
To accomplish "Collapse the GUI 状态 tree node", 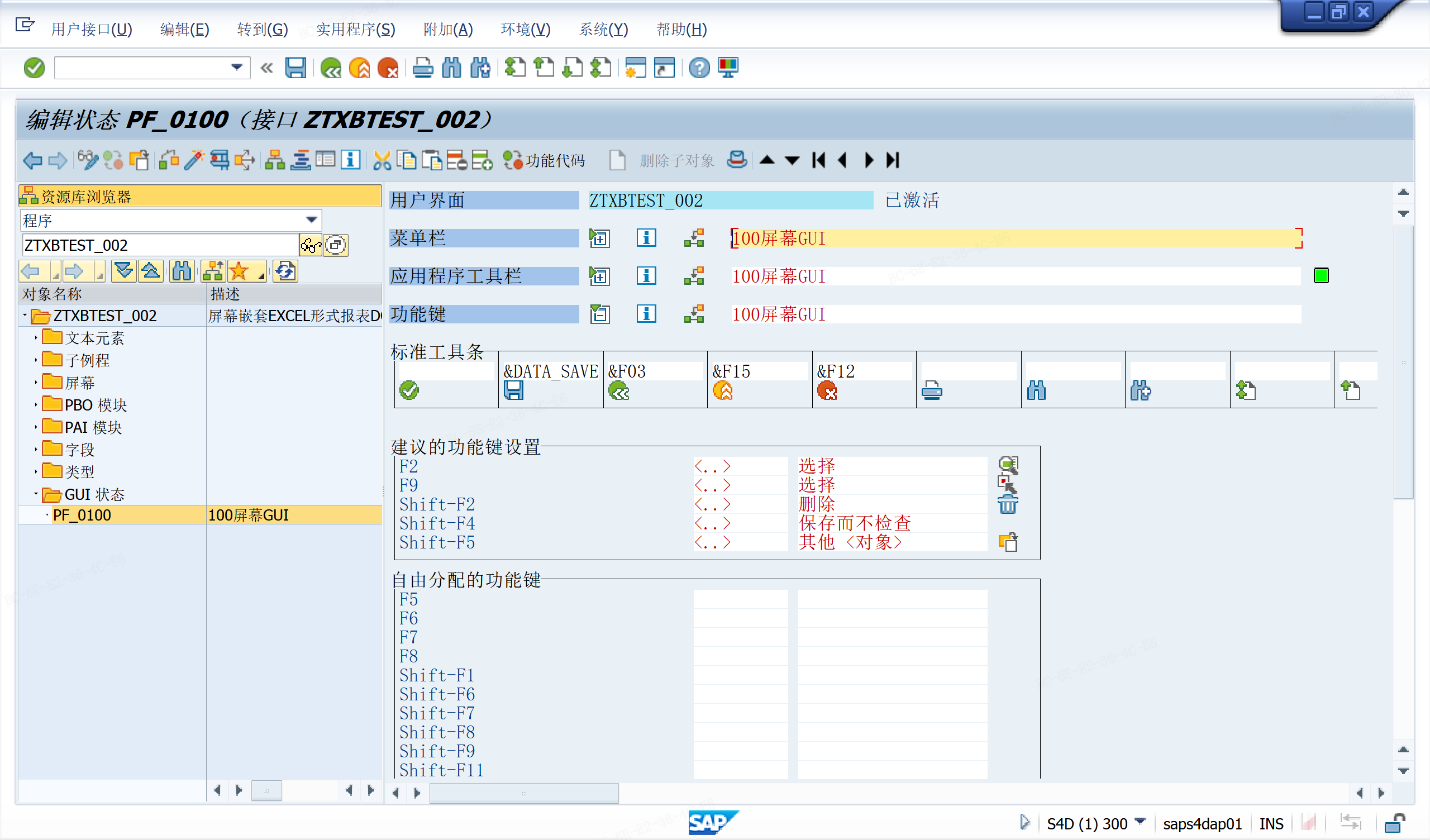I will tap(36, 494).
